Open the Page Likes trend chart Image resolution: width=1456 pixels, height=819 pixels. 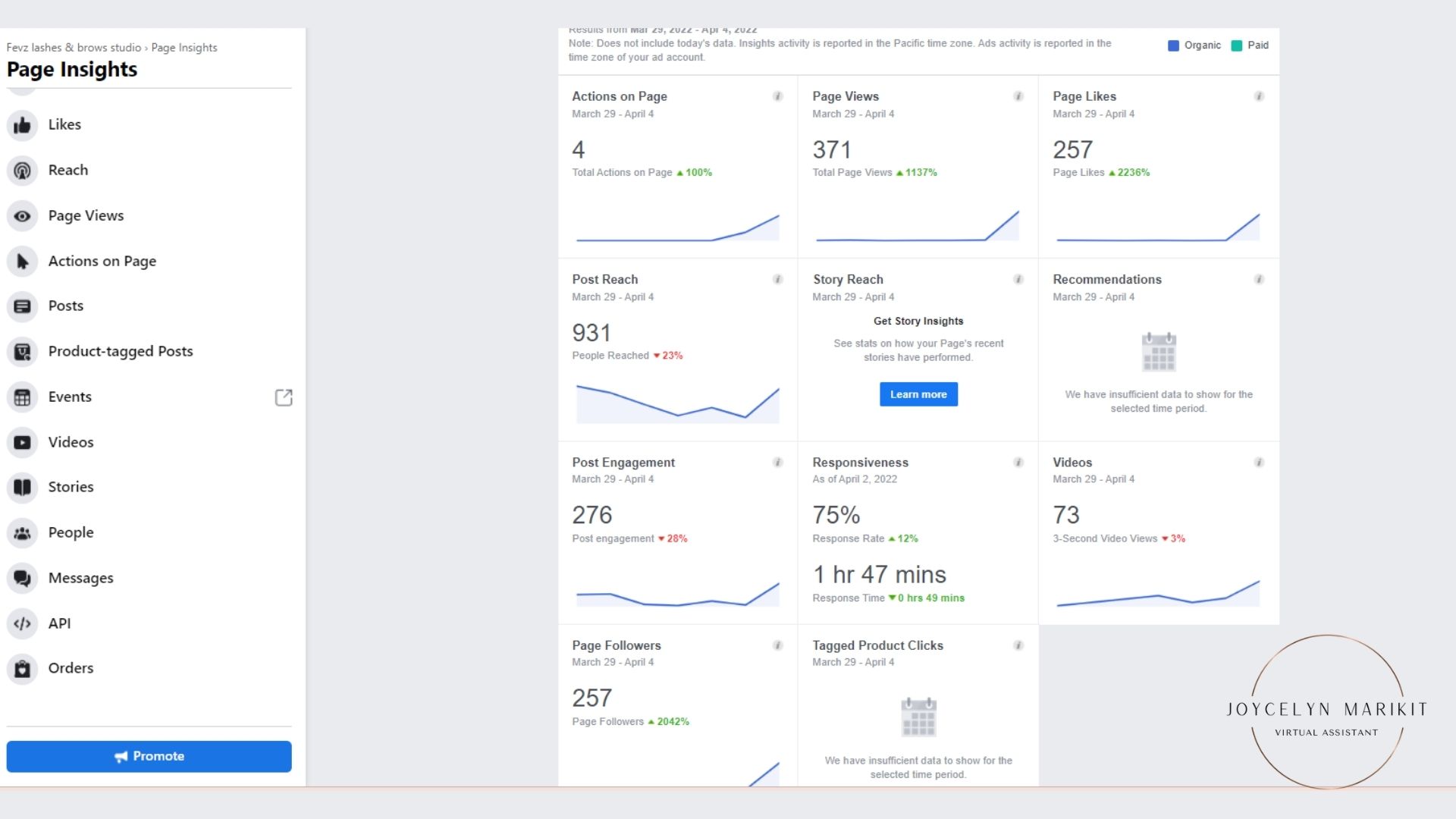point(1157,226)
